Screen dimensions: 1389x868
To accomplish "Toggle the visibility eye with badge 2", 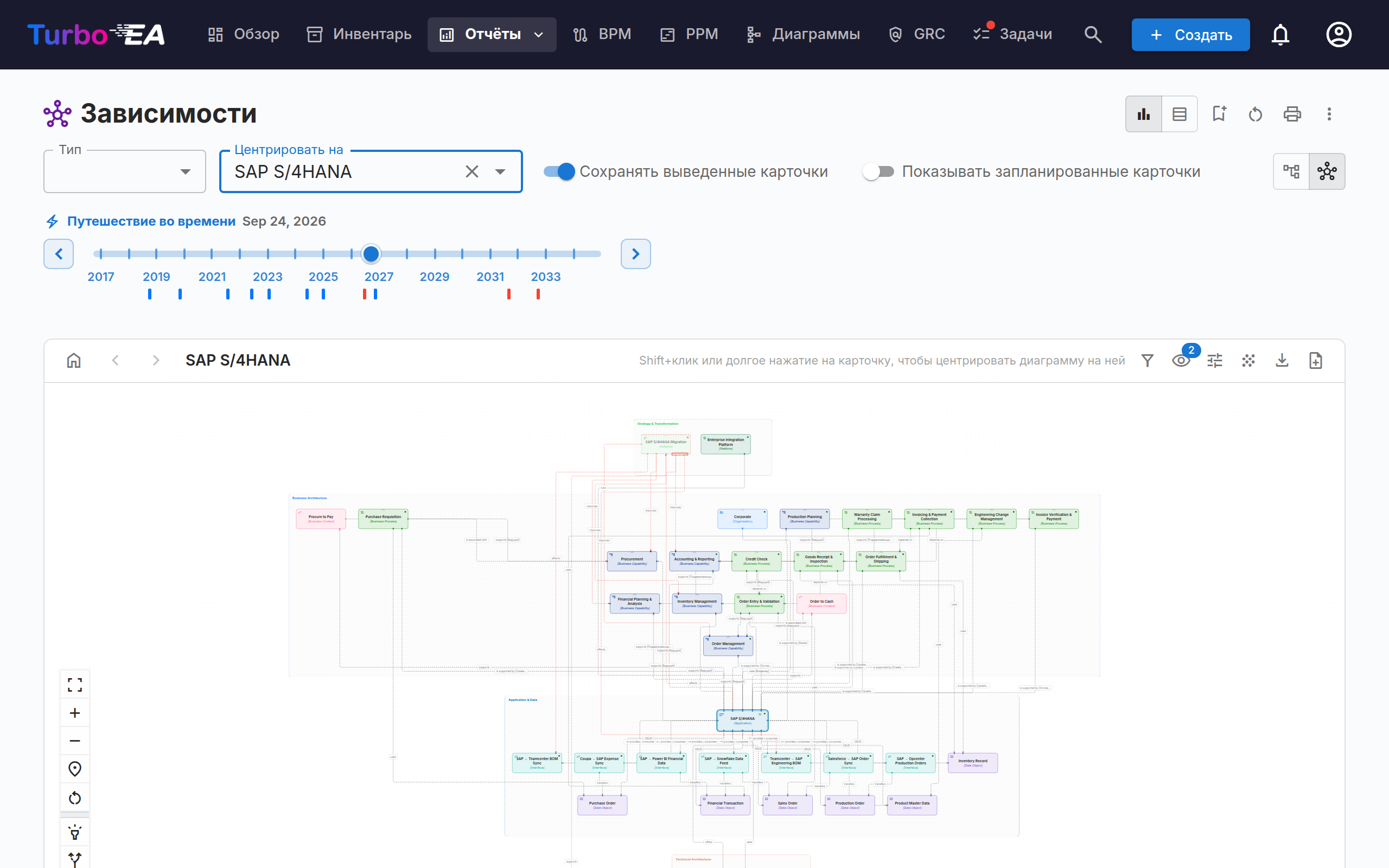I will [x=1181, y=361].
